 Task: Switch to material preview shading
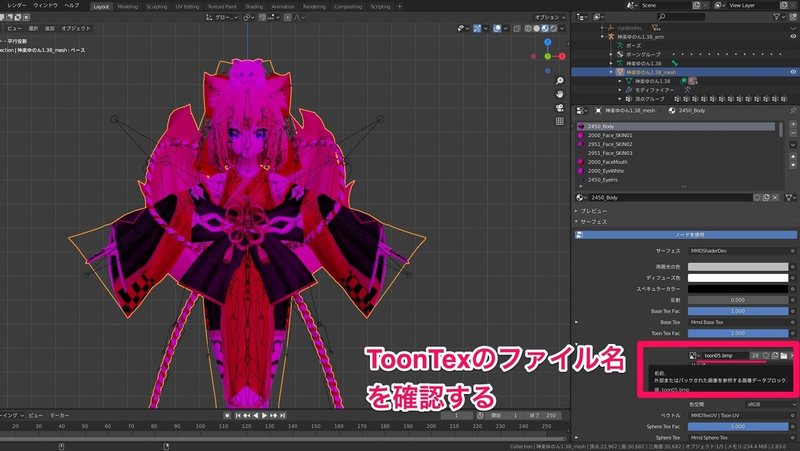544,29
